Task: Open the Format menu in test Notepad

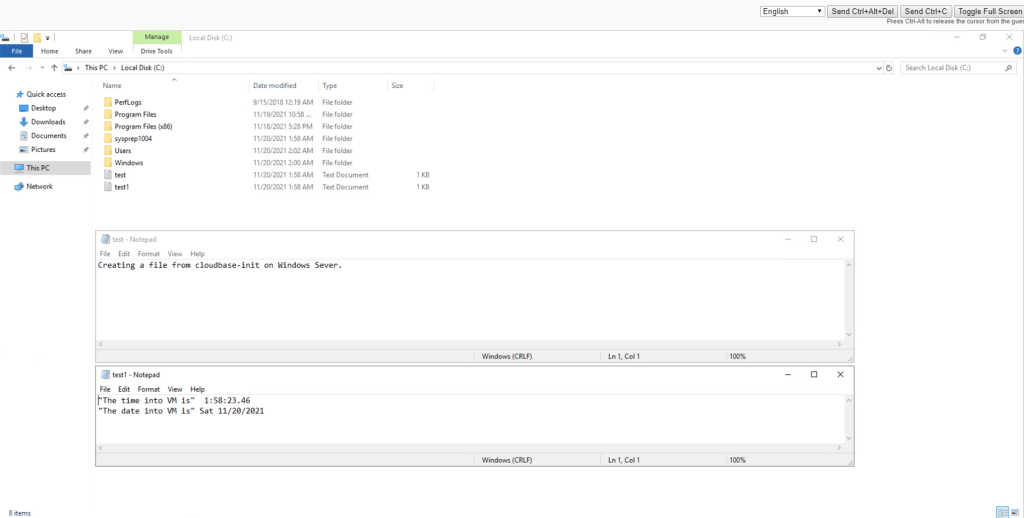Action: (148, 254)
